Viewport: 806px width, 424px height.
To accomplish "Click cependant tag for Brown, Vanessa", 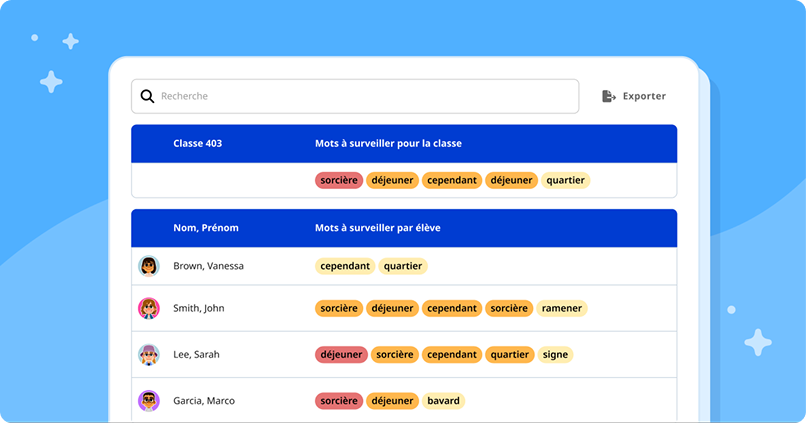I will pyautogui.click(x=345, y=266).
